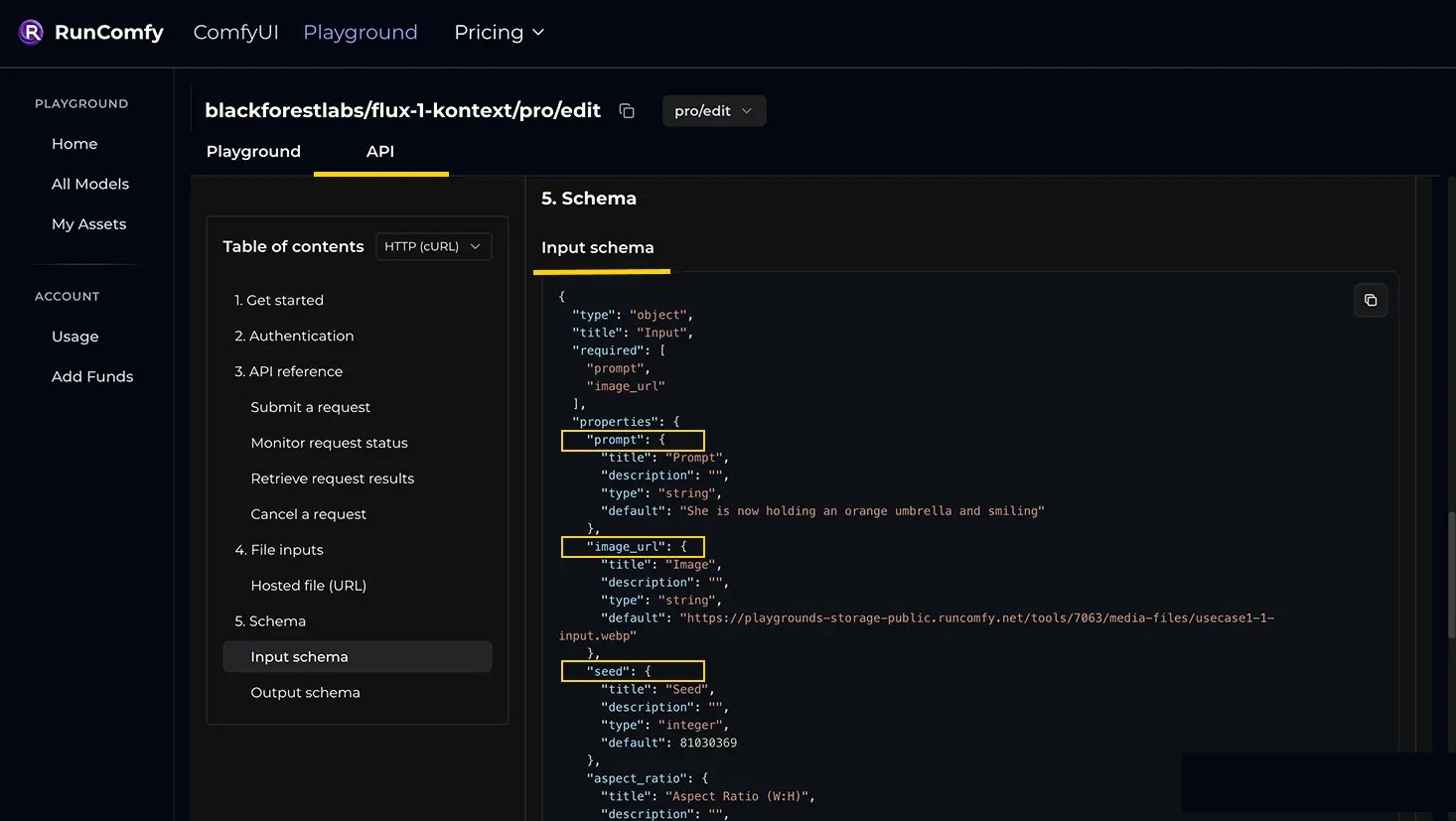Select Output schema in table of contents
The height and width of the screenshot is (821, 1456).
point(305,692)
